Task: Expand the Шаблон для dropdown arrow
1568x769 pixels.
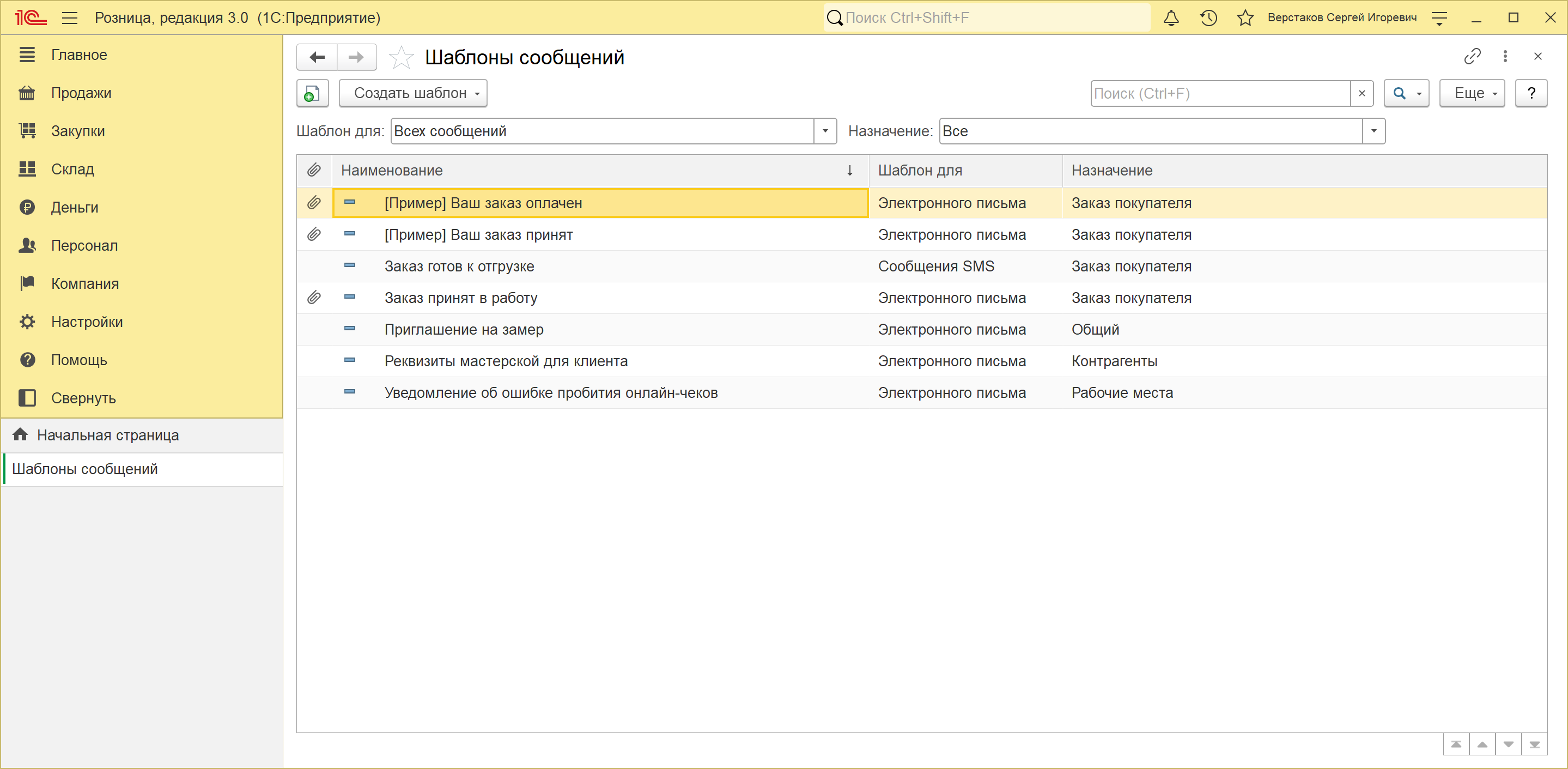Action: point(825,131)
